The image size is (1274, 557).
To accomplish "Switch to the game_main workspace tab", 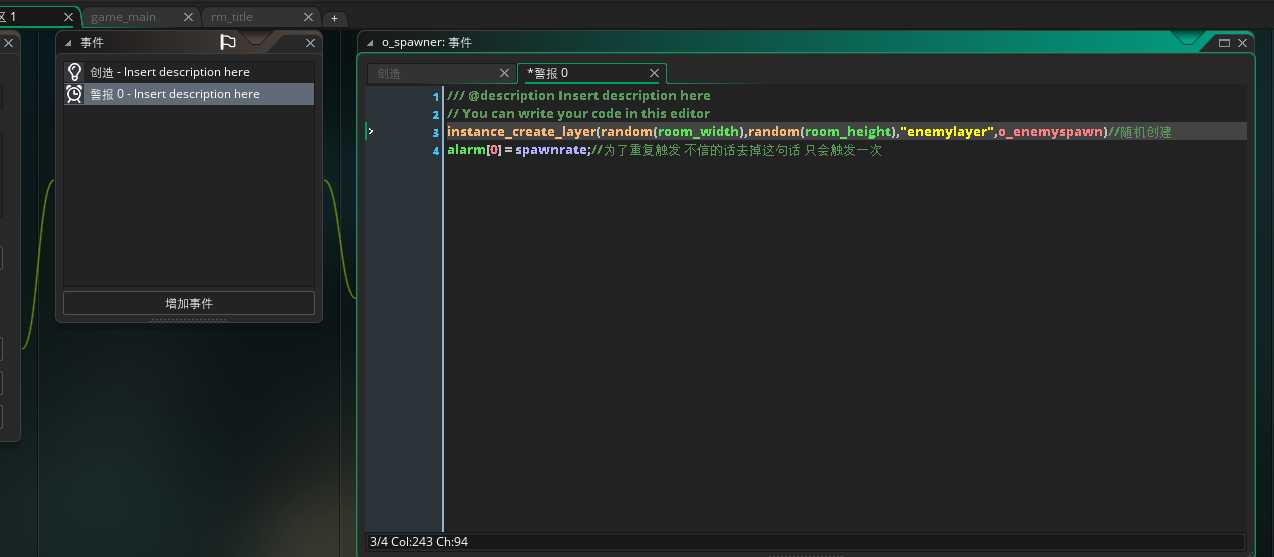I will [123, 17].
